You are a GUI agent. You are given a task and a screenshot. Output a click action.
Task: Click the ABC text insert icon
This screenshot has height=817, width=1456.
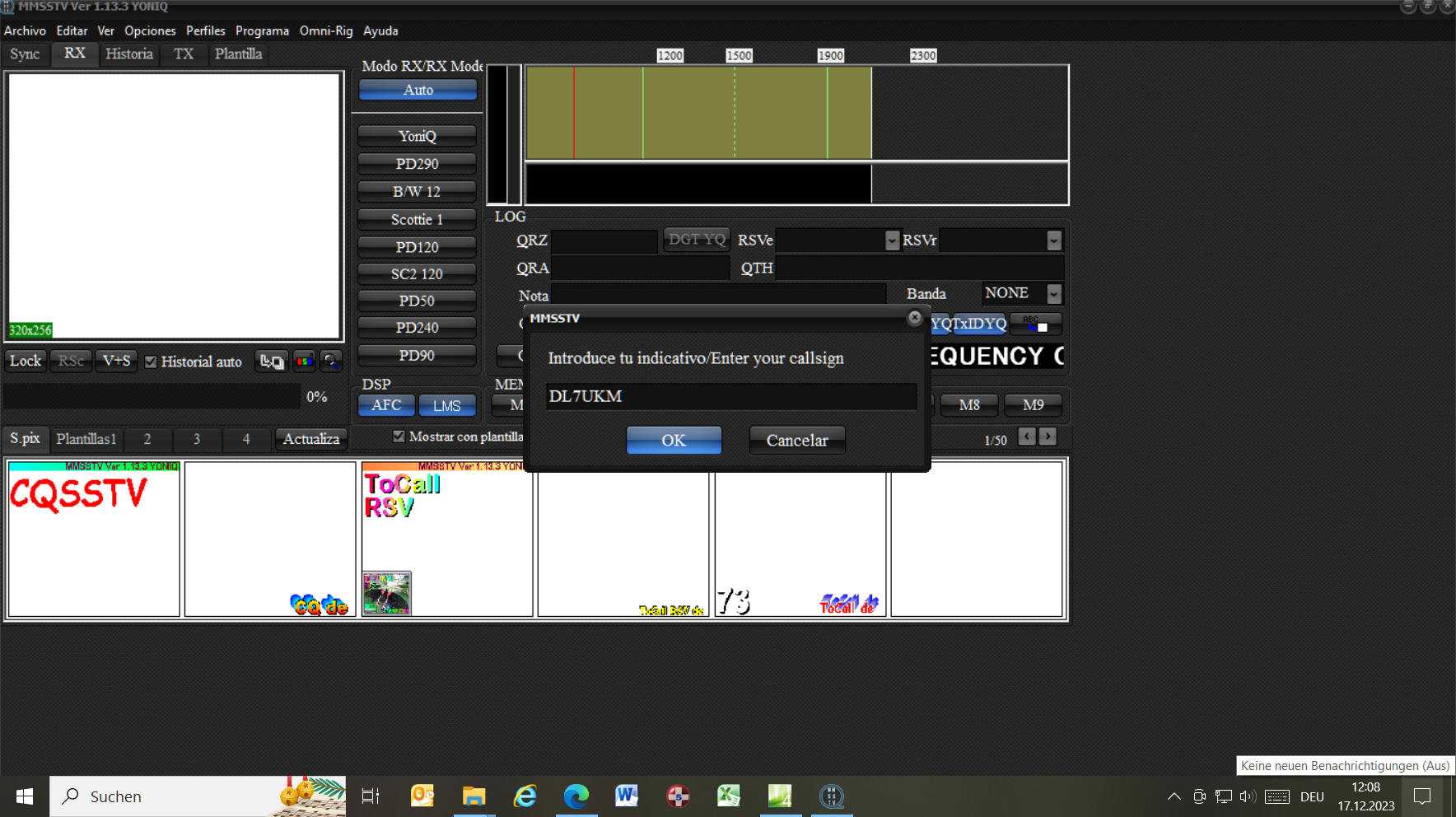pos(1035,324)
